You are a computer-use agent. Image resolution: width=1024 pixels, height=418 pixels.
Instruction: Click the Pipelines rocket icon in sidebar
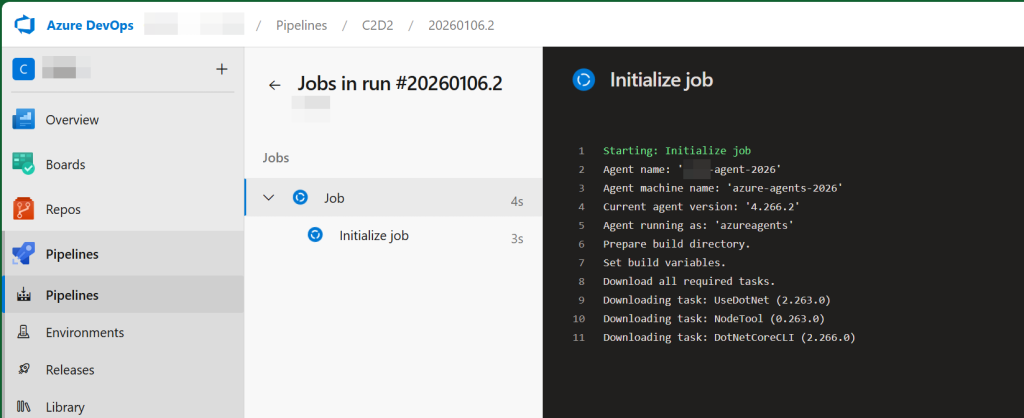pos(24,254)
